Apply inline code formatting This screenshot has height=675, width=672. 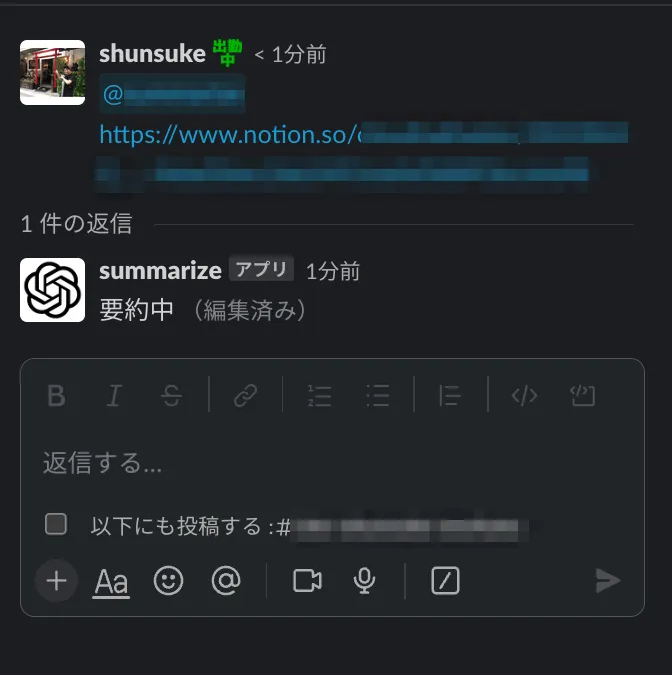coord(524,395)
